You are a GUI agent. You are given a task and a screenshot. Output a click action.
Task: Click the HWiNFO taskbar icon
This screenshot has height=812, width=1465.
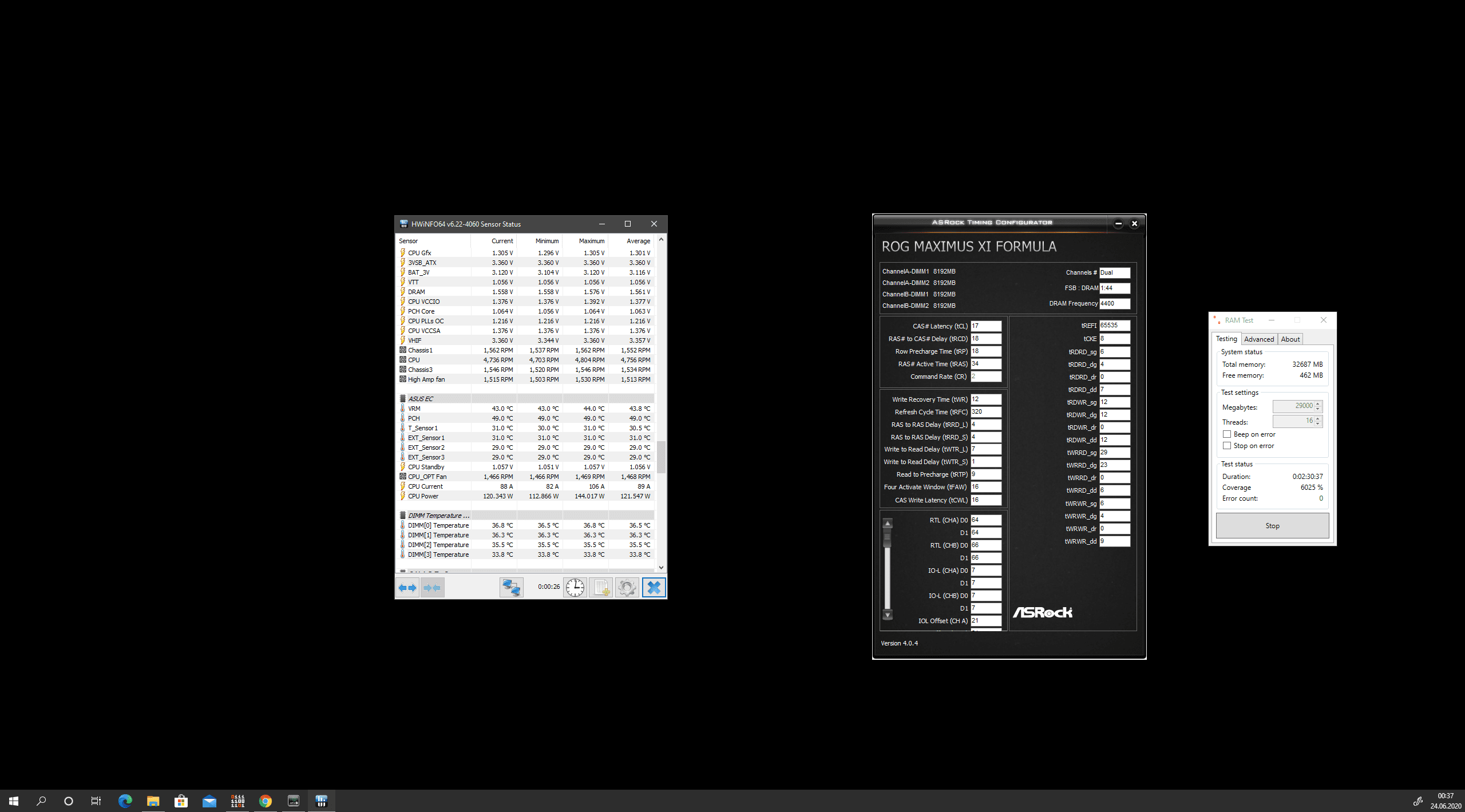pos(321,801)
